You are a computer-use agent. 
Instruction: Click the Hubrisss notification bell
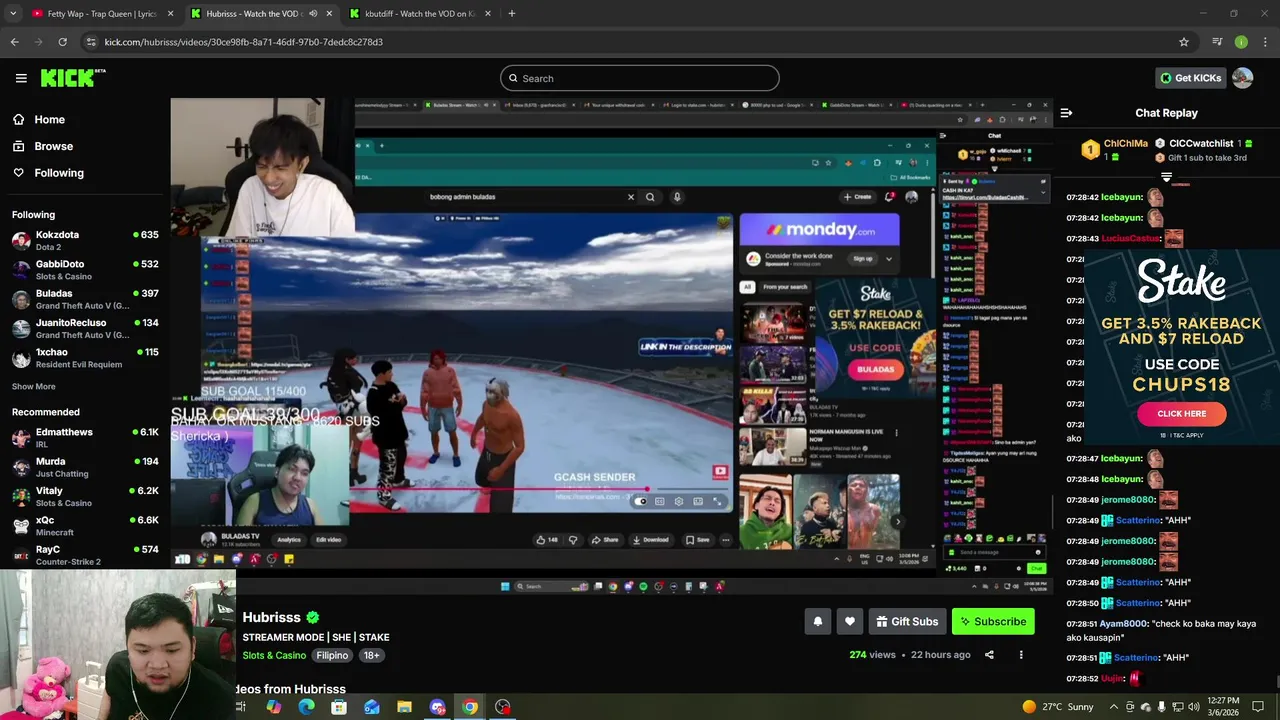tap(817, 621)
